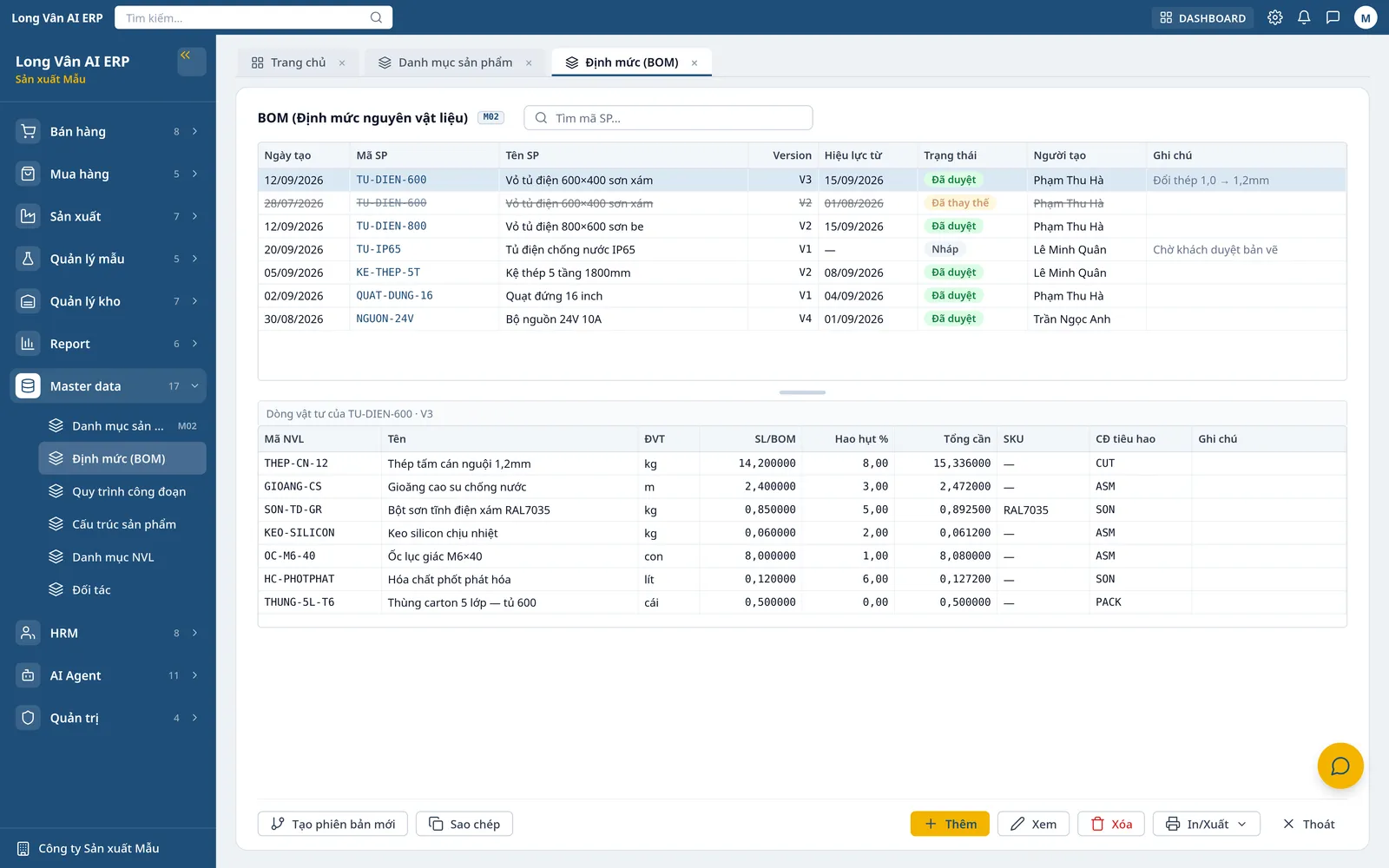Click the Mua hàng bag icon
Screen dimensions: 1389x868
(28, 174)
